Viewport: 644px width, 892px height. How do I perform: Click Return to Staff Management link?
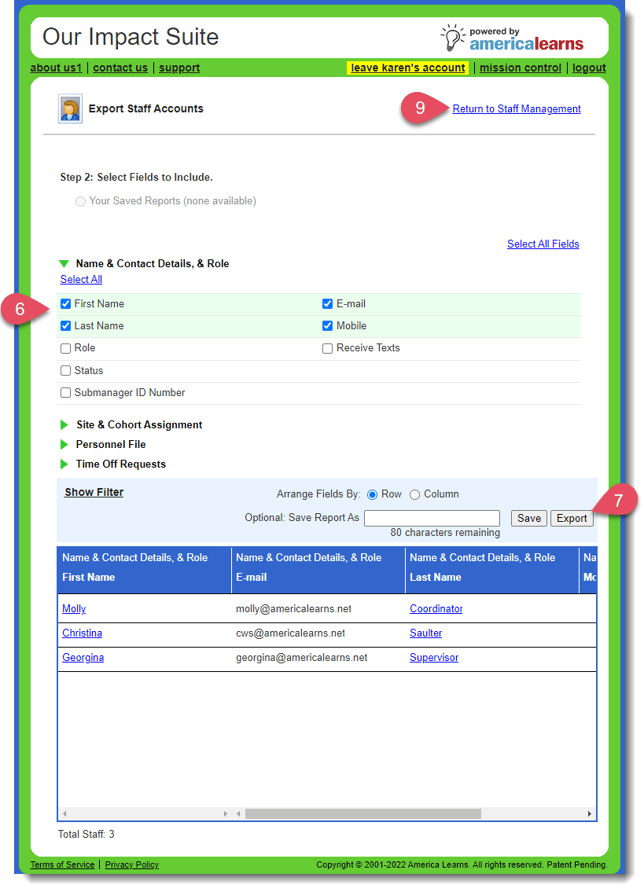point(516,109)
